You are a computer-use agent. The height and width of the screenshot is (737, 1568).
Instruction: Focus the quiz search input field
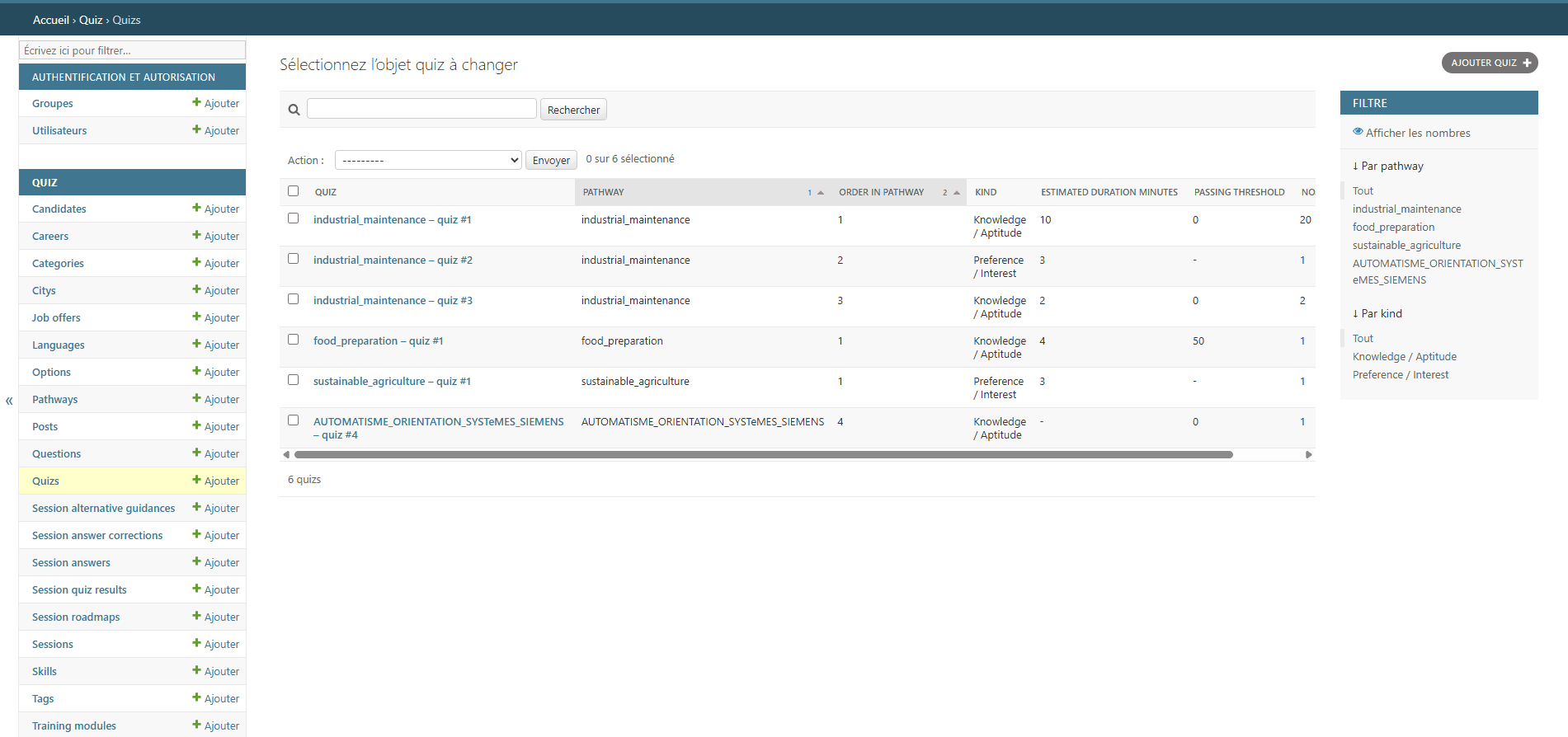point(421,109)
